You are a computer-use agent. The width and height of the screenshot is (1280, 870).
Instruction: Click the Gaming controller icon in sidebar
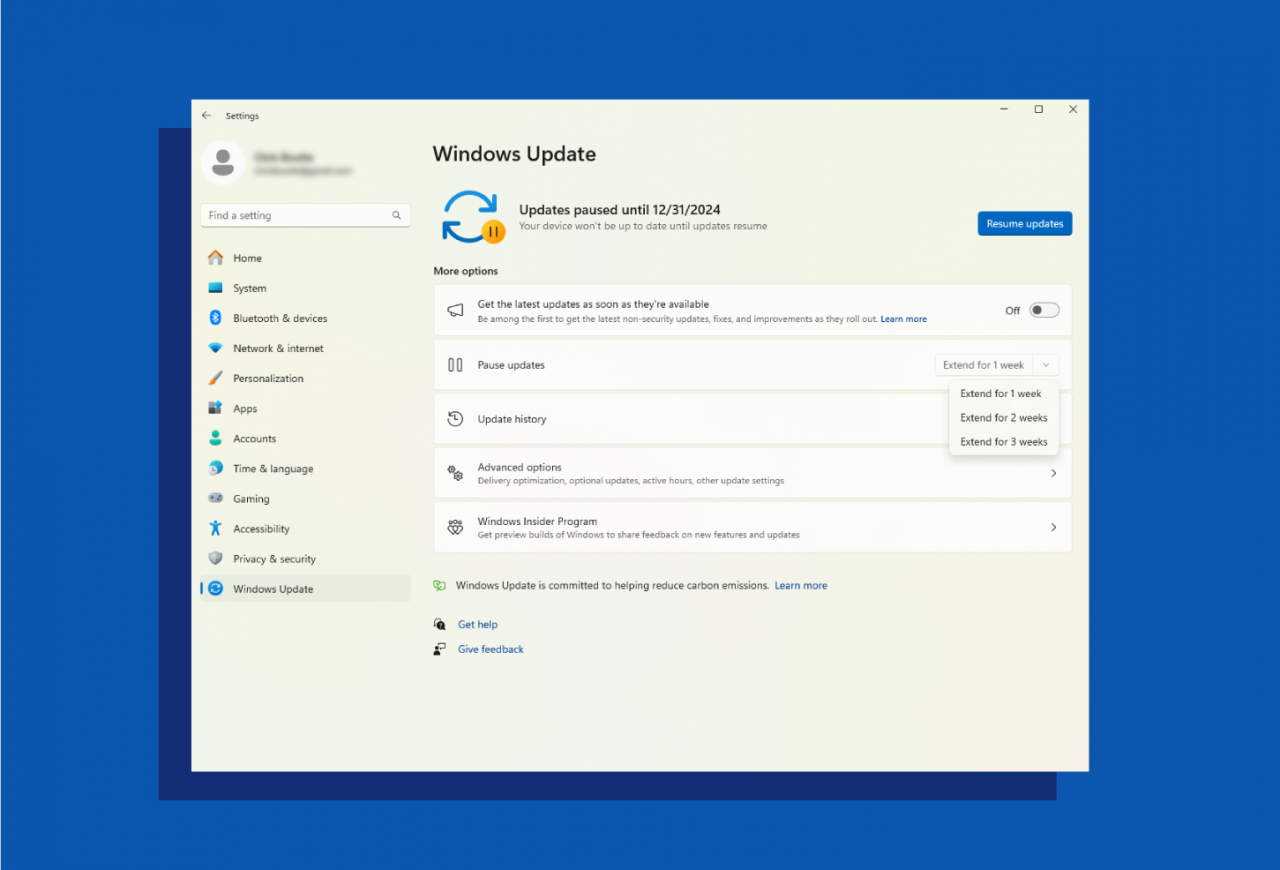click(215, 498)
